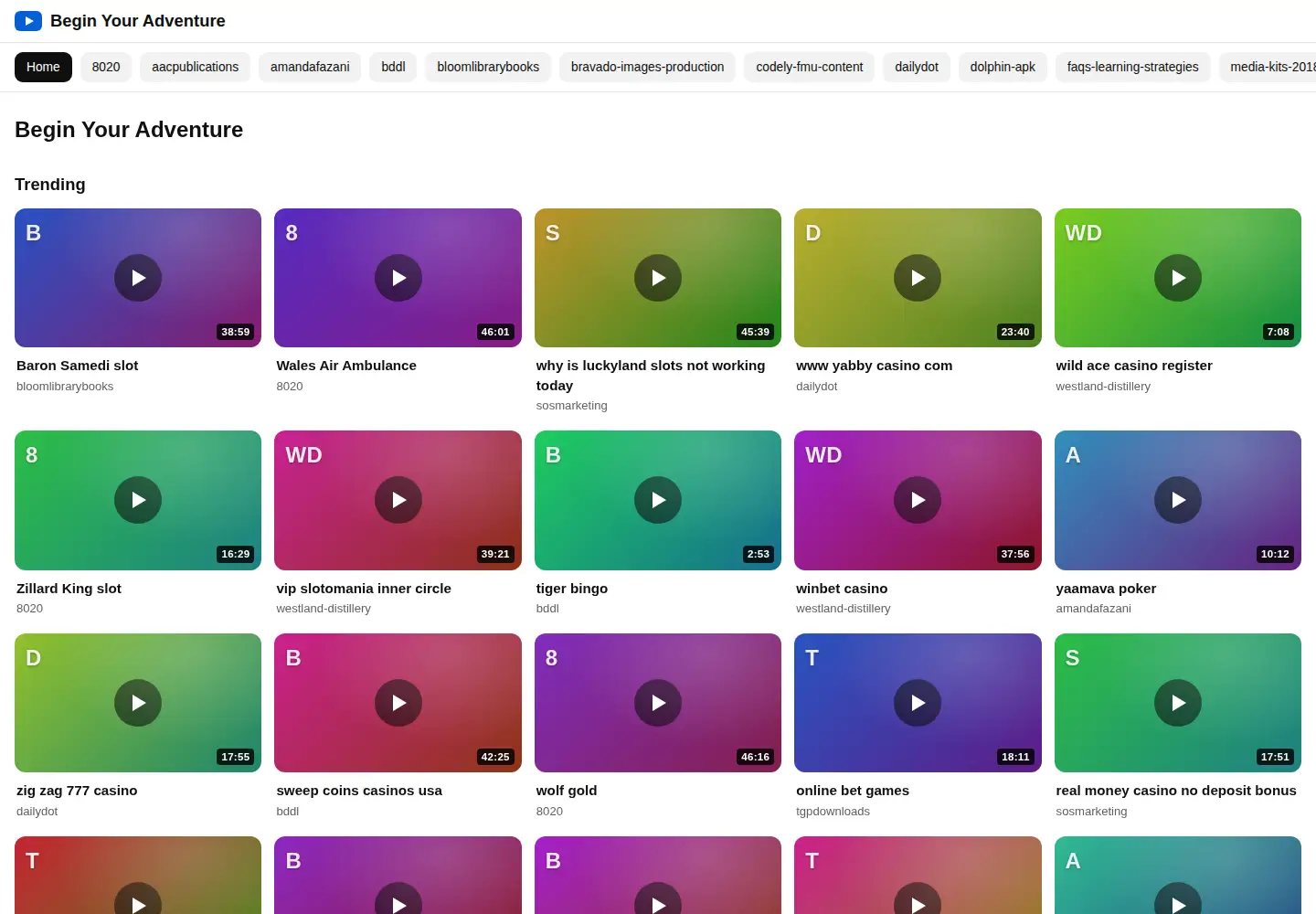The height and width of the screenshot is (914, 1316).
Task: Switch to the 8020 category tab
Action: click(106, 67)
